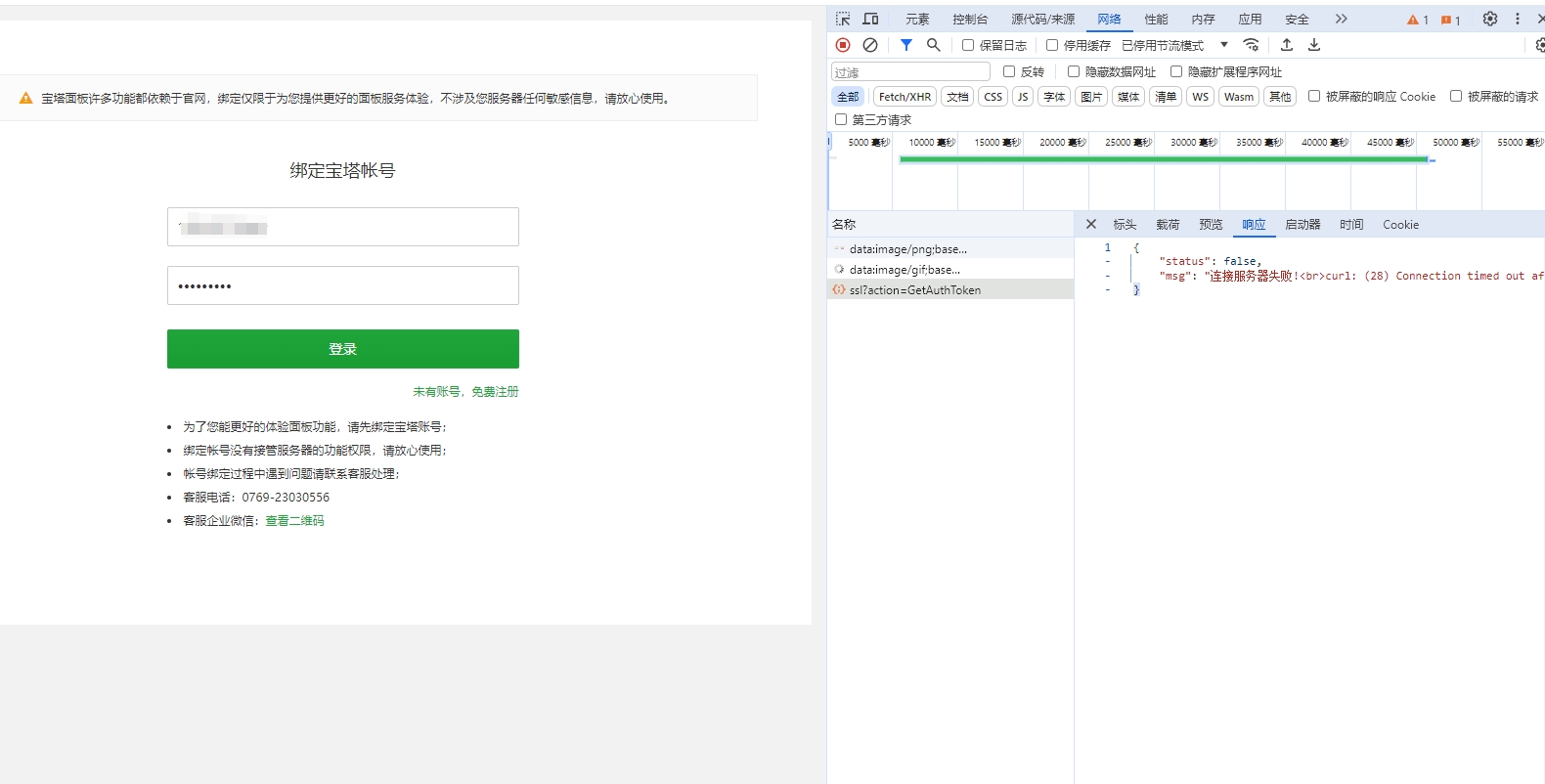
Task: Toggle the network filter funnel icon
Action: pos(906,45)
